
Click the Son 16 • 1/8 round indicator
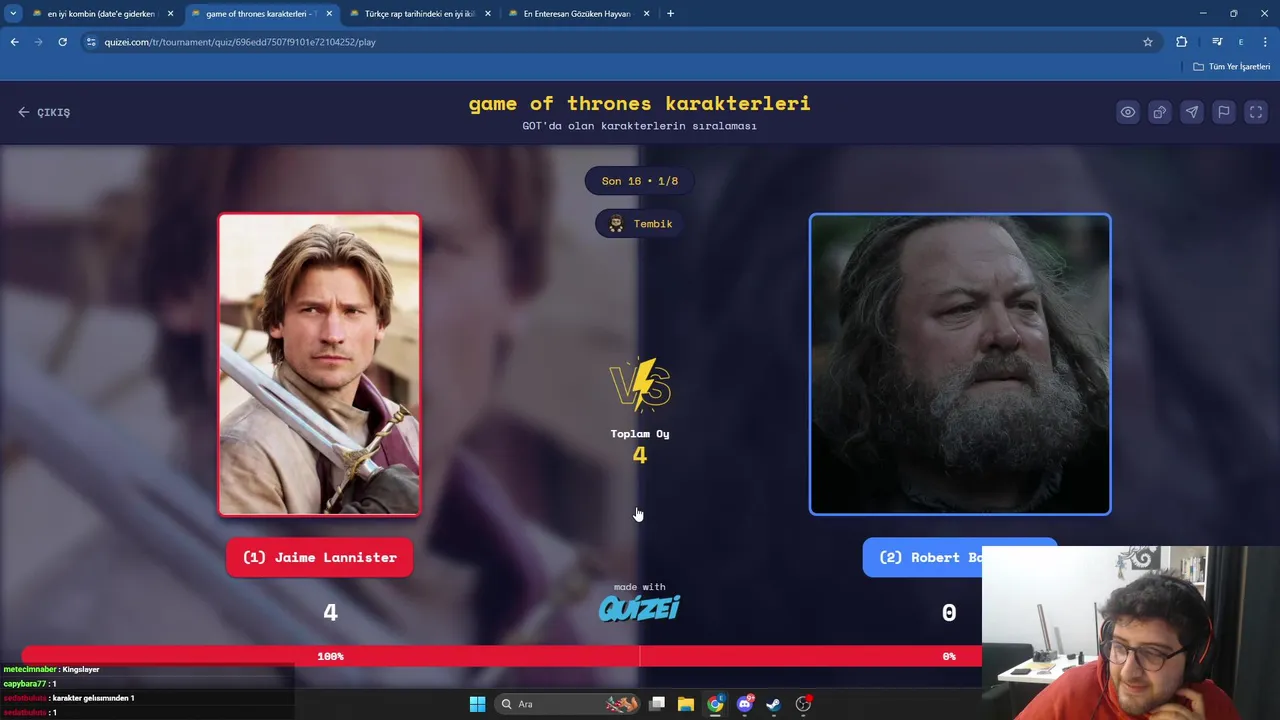tap(640, 181)
